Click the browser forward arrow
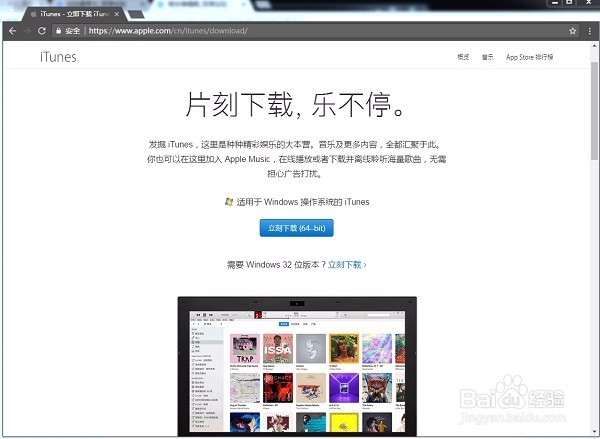The image size is (600, 439). click(27, 31)
